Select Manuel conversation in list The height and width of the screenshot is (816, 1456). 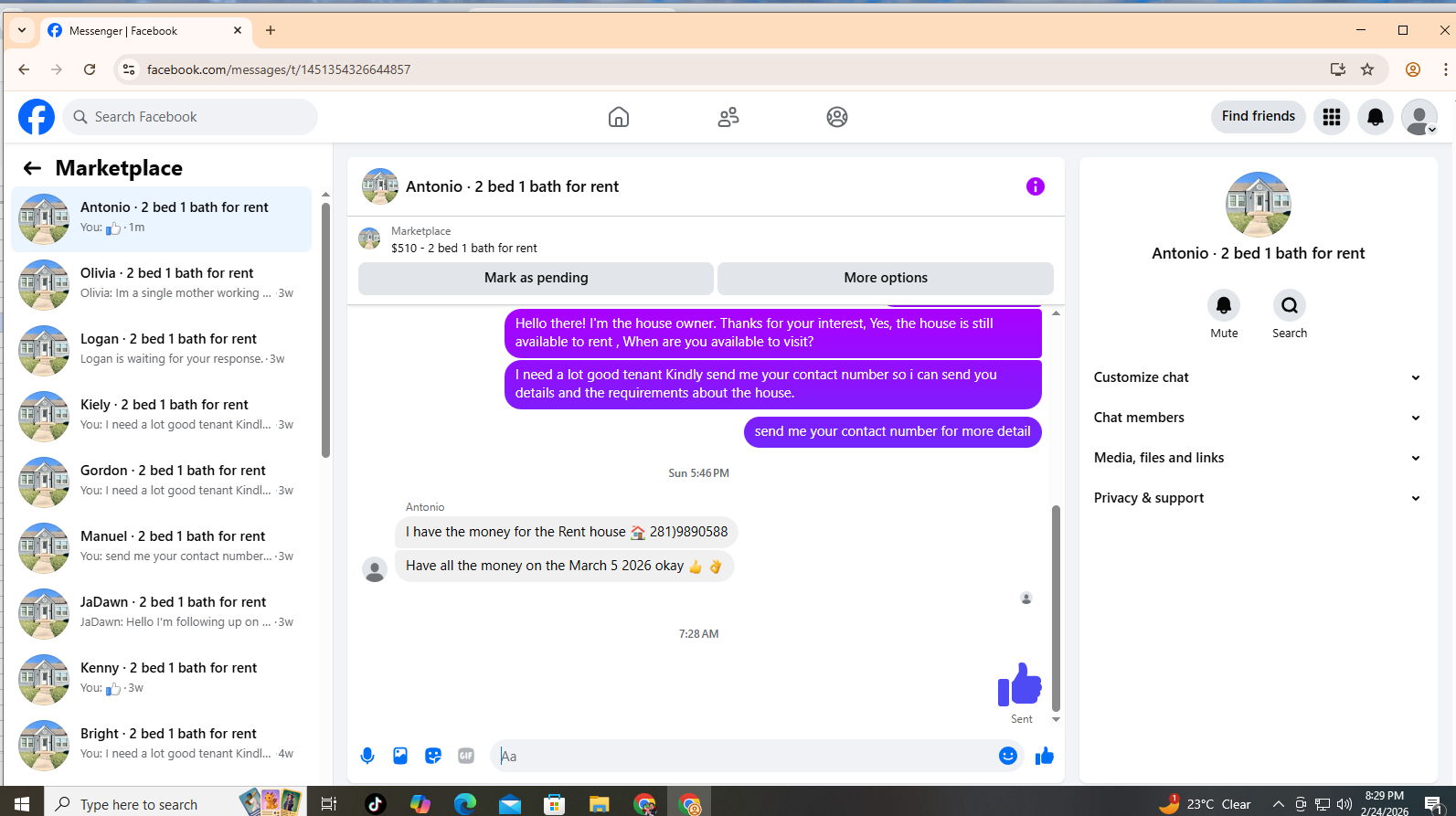point(161,548)
